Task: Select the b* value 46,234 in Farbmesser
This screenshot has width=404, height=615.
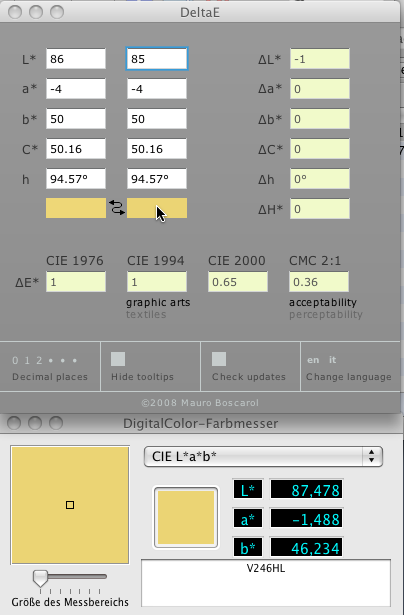Action: tap(307, 548)
